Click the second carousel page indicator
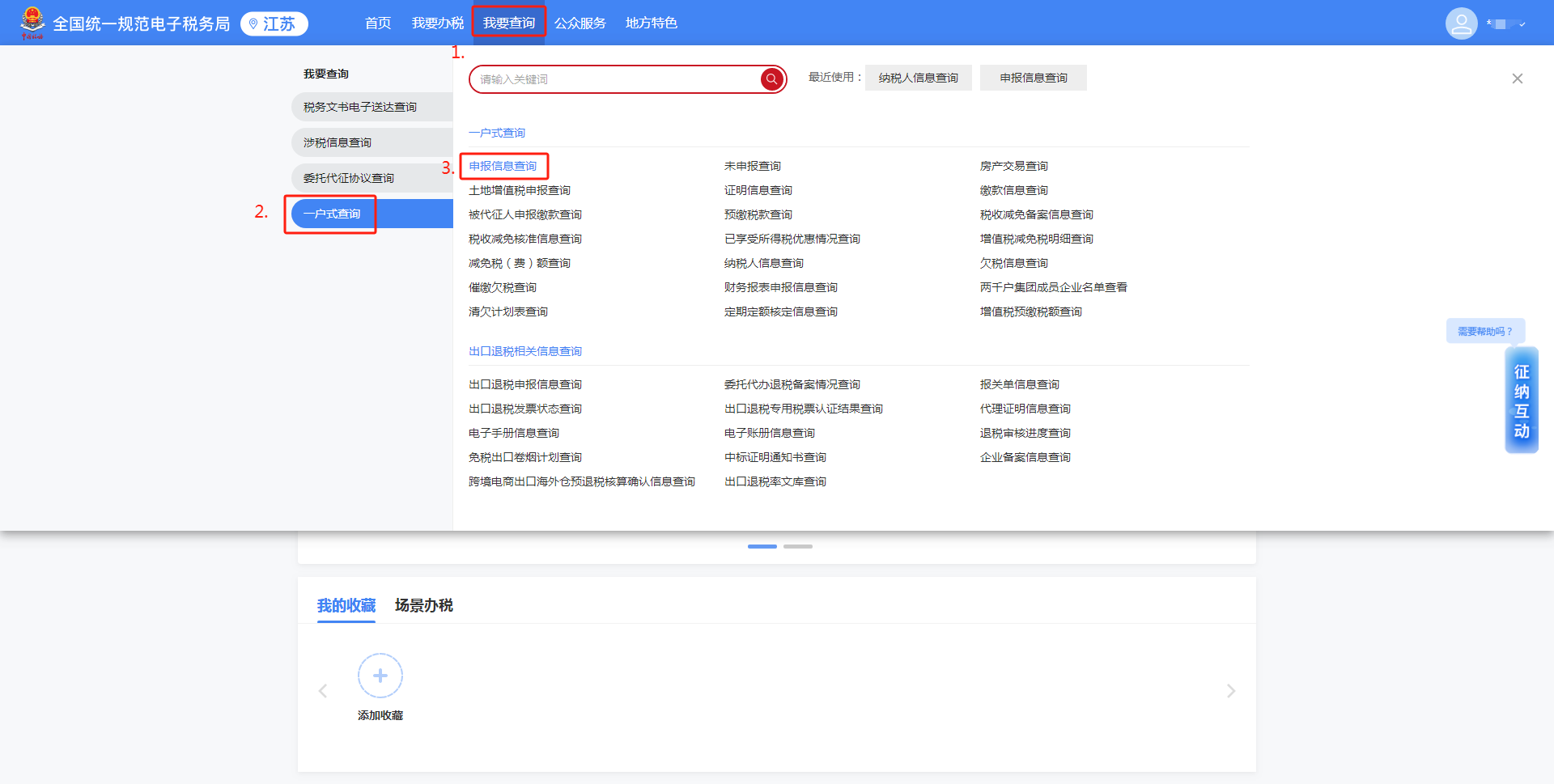This screenshot has width=1554, height=784. click(797, 547)
